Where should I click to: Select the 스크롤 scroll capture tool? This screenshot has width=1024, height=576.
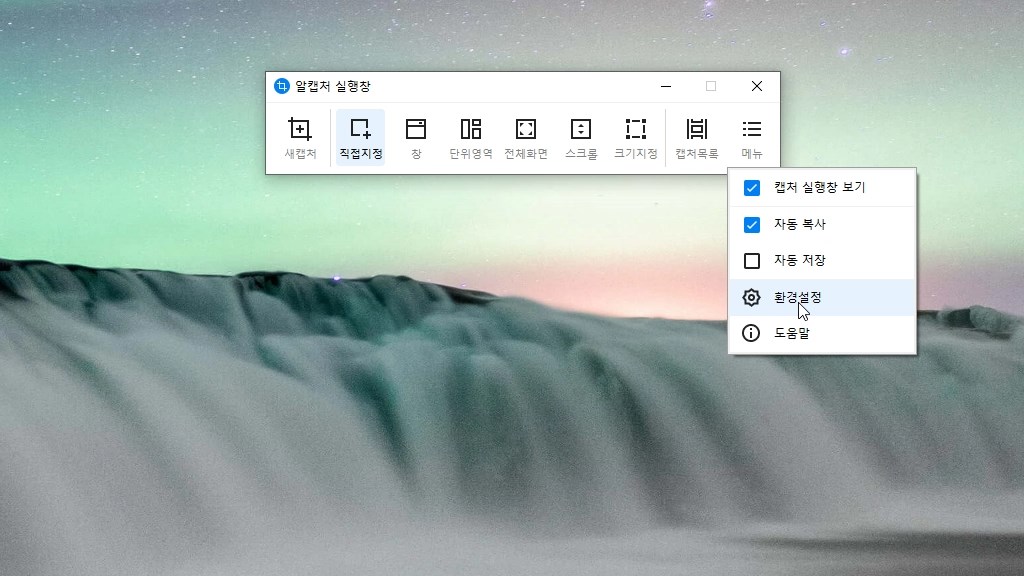point(581,138)
